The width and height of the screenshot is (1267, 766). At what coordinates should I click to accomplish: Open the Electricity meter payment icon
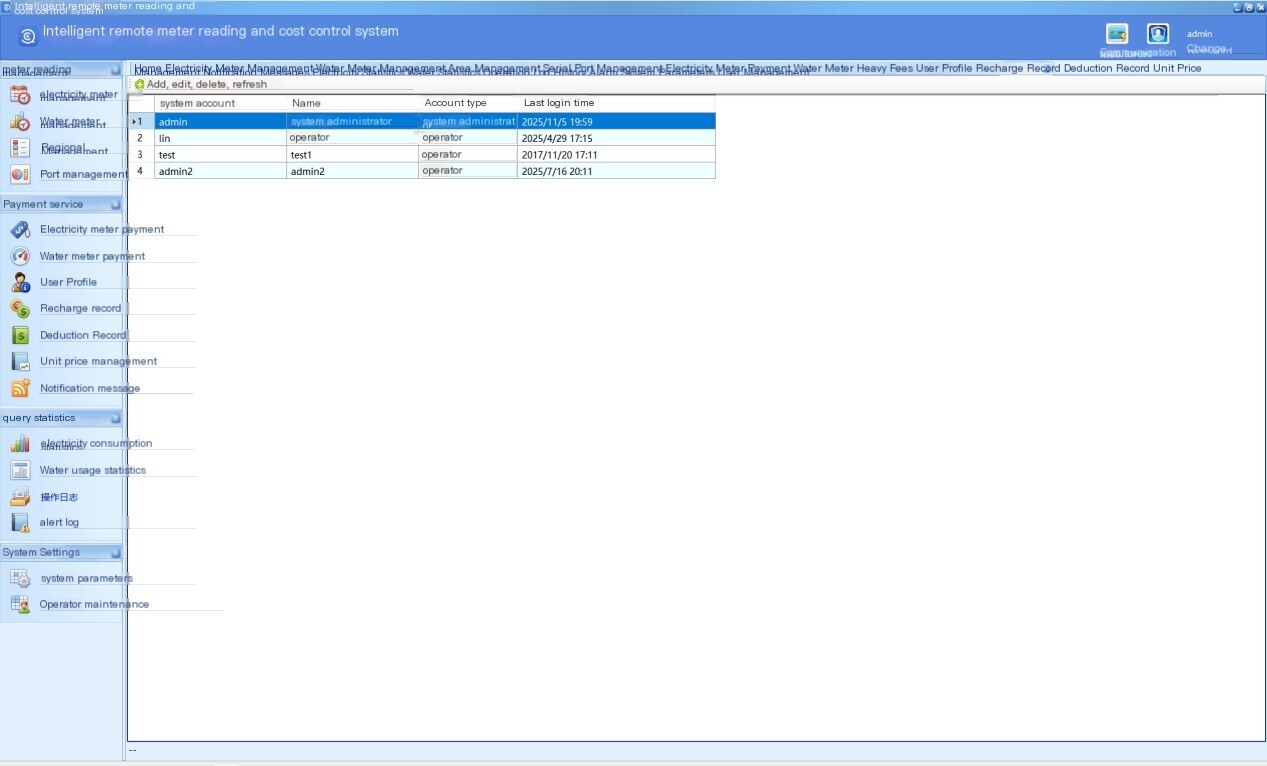[x=20, y=230]
